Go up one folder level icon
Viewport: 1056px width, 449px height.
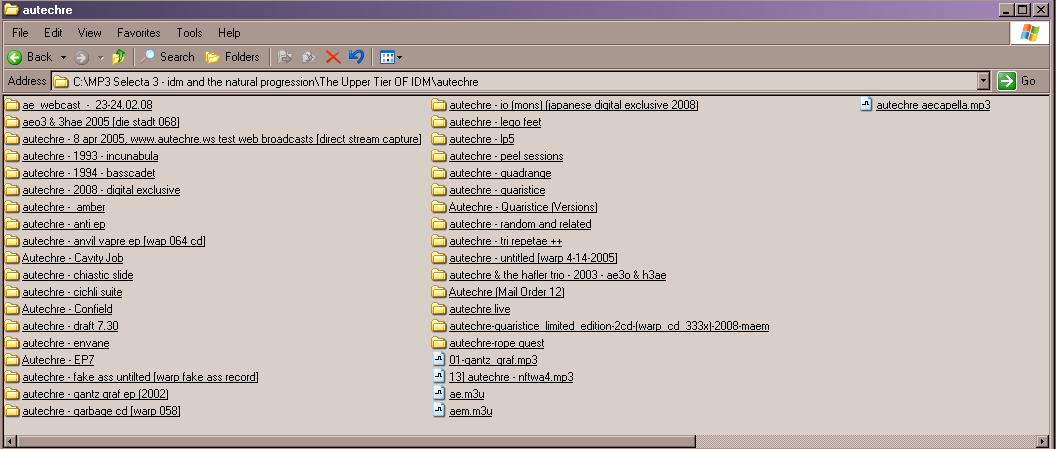coord(119,57)
